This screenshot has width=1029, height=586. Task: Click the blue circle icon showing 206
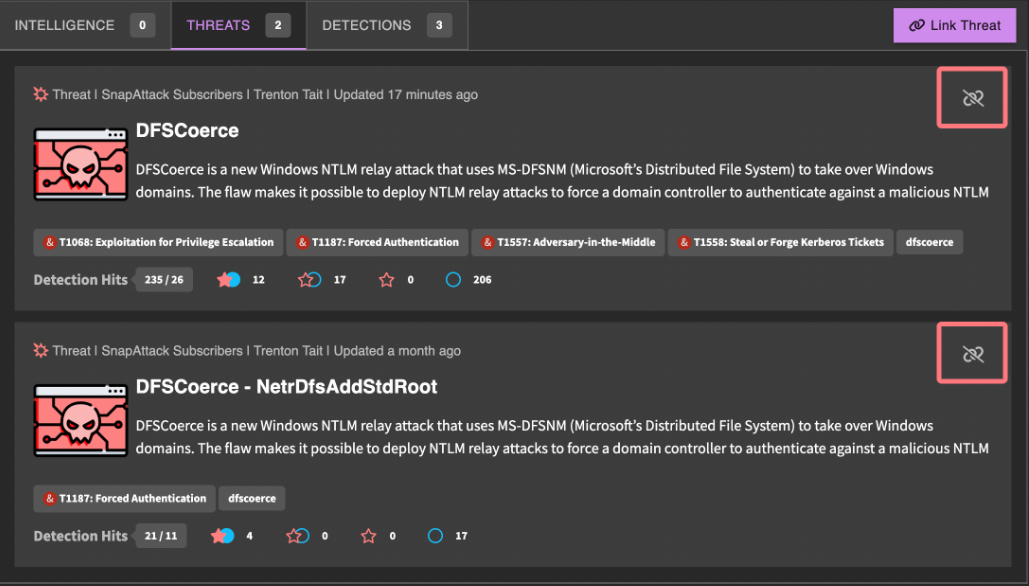(x=453, y=280)
